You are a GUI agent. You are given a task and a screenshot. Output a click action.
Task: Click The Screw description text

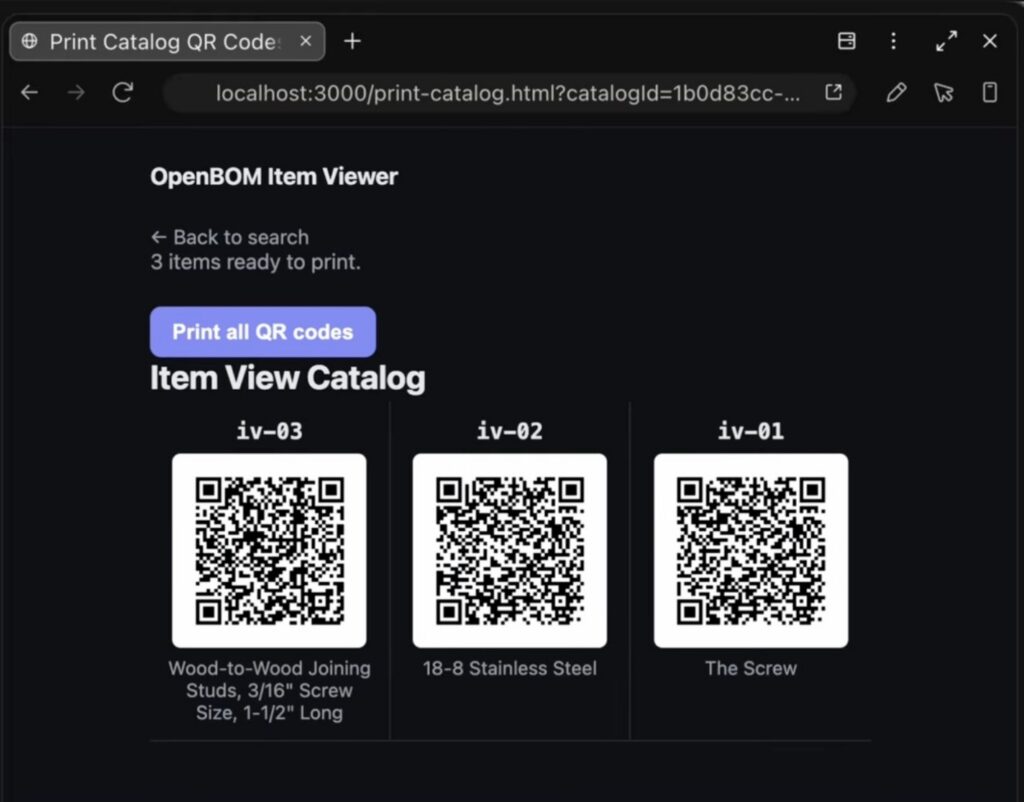(751, 668)
